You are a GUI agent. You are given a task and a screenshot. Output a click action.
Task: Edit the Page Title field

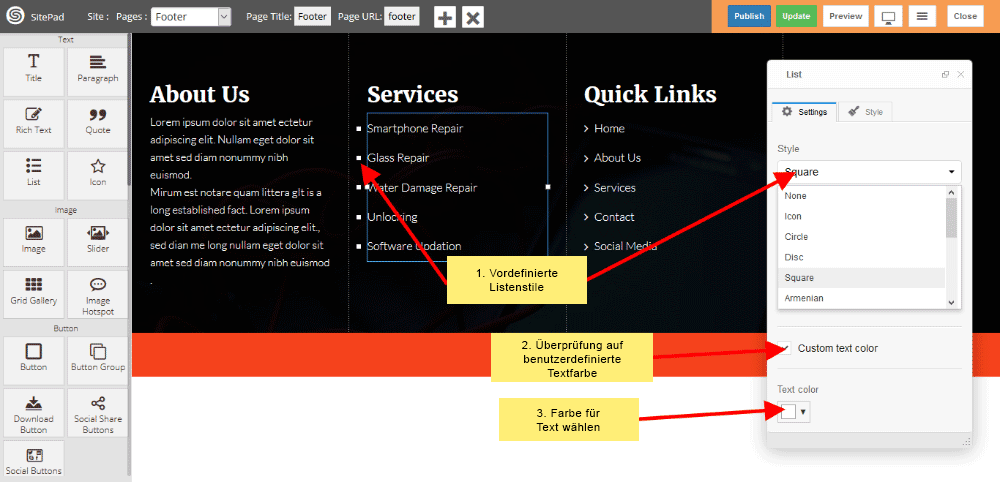(312, 17)
